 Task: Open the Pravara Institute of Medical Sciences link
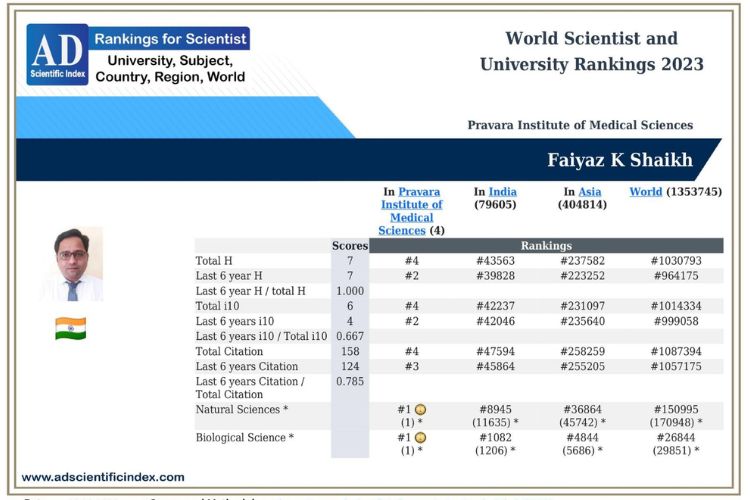point(410,211)
